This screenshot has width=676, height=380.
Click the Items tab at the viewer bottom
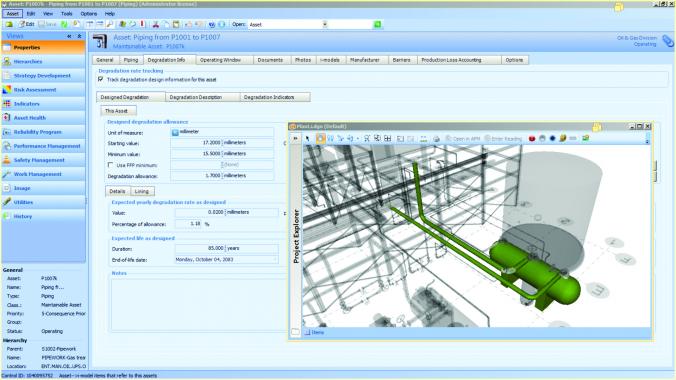314,333
